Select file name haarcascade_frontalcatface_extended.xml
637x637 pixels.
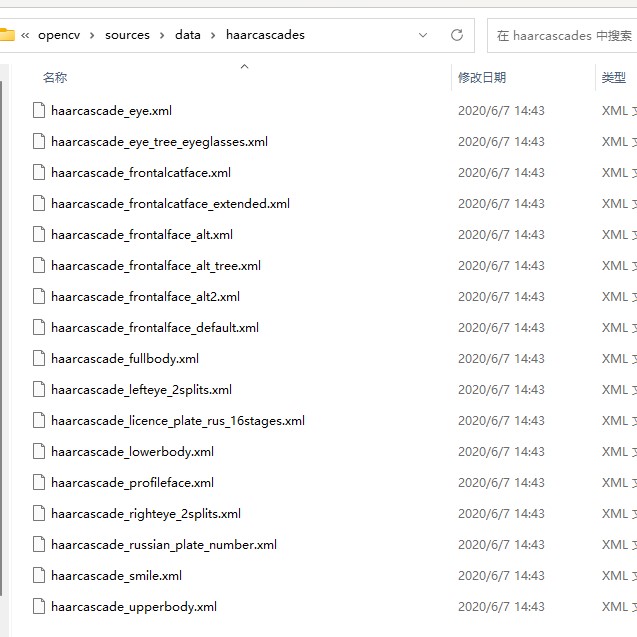[x=170, y=204]
